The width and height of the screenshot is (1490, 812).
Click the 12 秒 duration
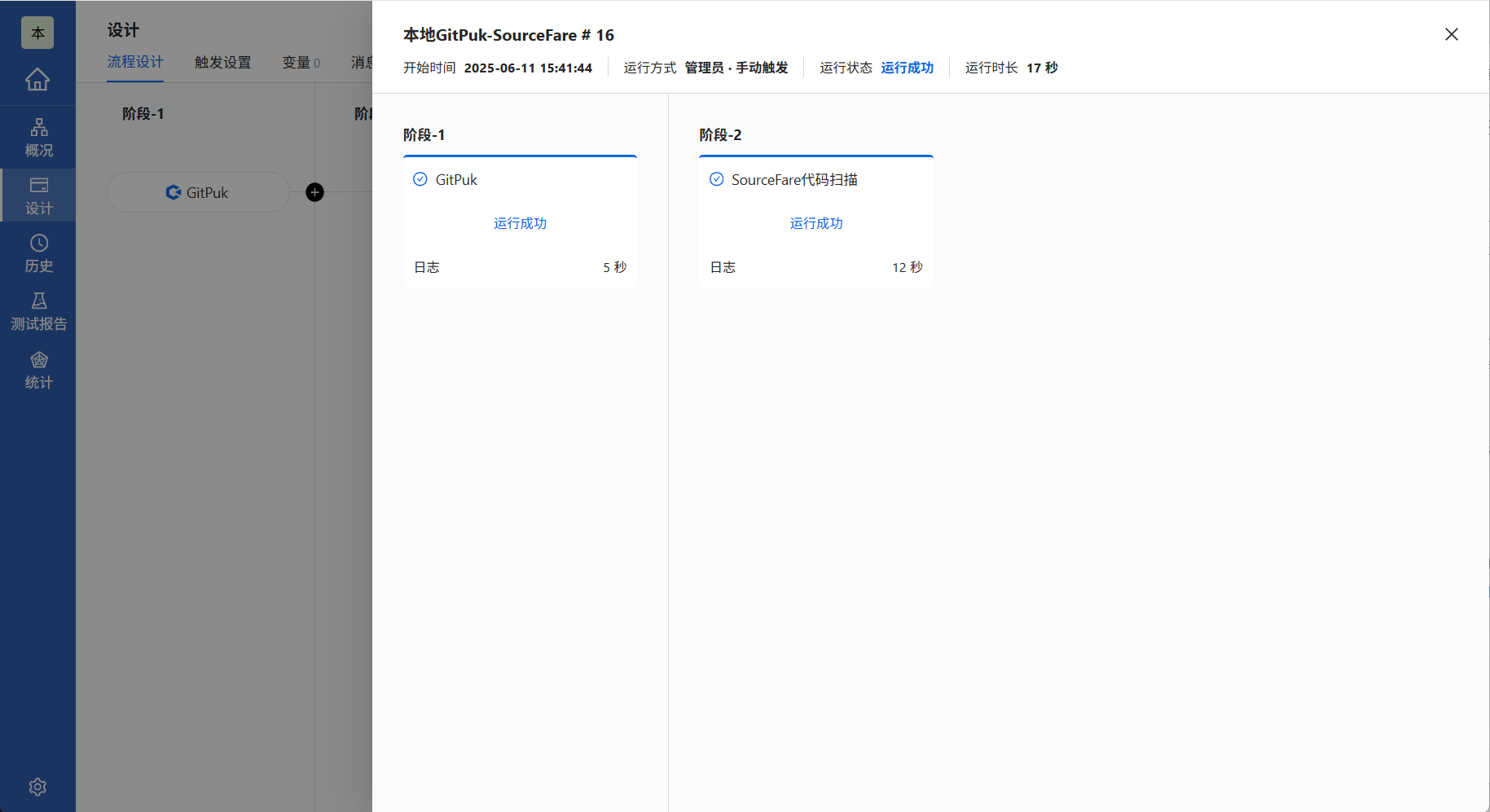907,267
